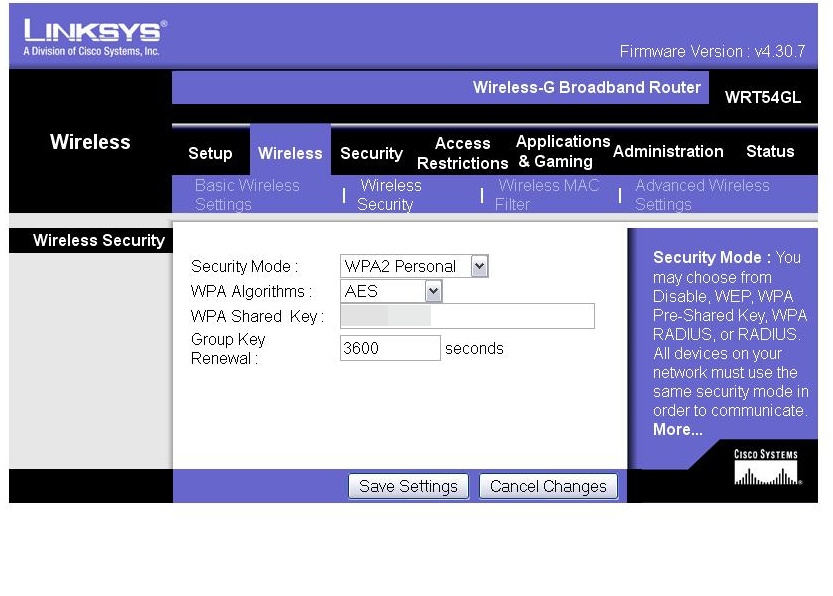Click the seconds unit label
The height and width of the screenshot is (596, 833).
pyautogui.click(x=474, y=348)
